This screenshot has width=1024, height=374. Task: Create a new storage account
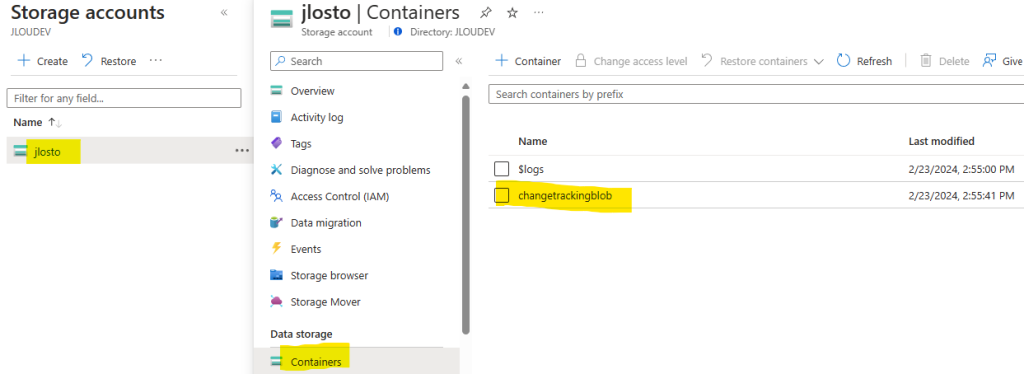pyautogui.click(x=42, y=61)
